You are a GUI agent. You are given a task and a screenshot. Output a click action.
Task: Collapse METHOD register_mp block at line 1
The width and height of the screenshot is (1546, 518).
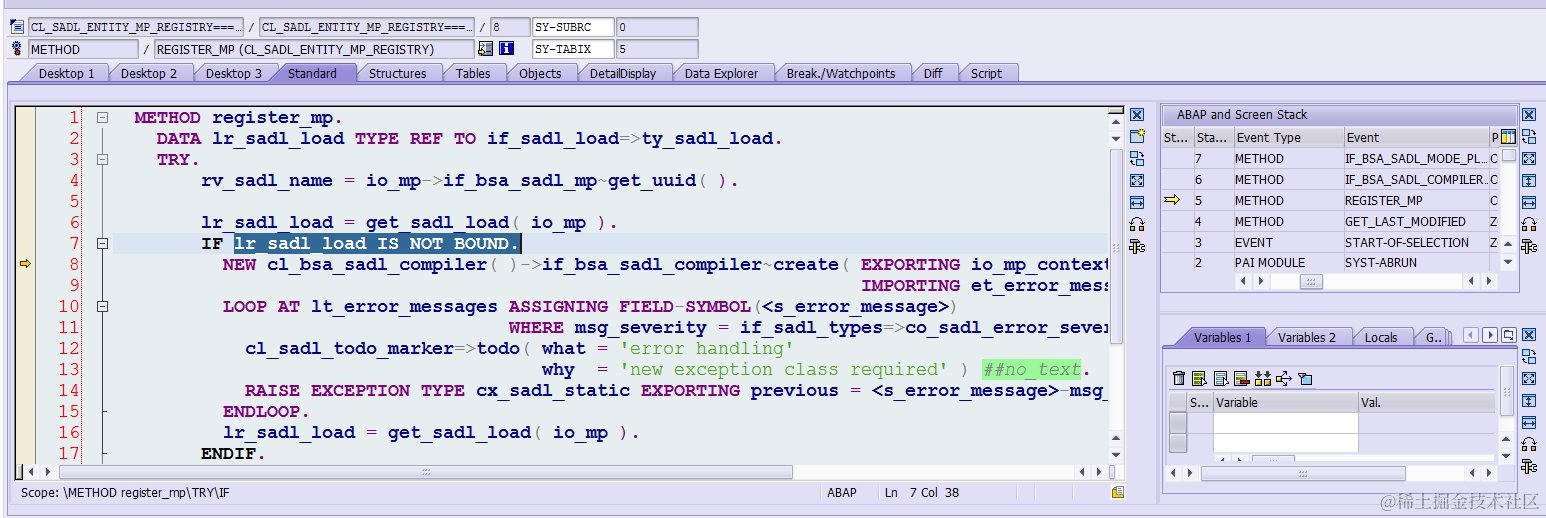[x=102, y=117]
